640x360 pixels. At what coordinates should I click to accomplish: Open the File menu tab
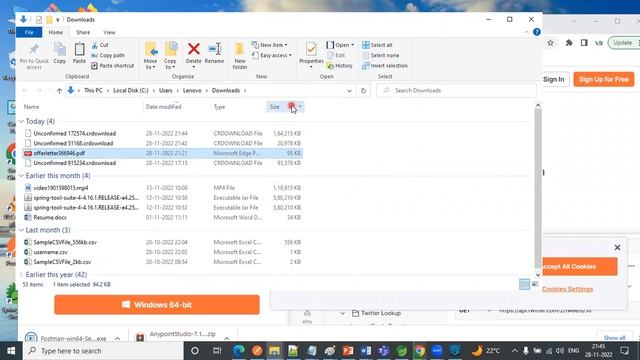[x=29, y=32]
